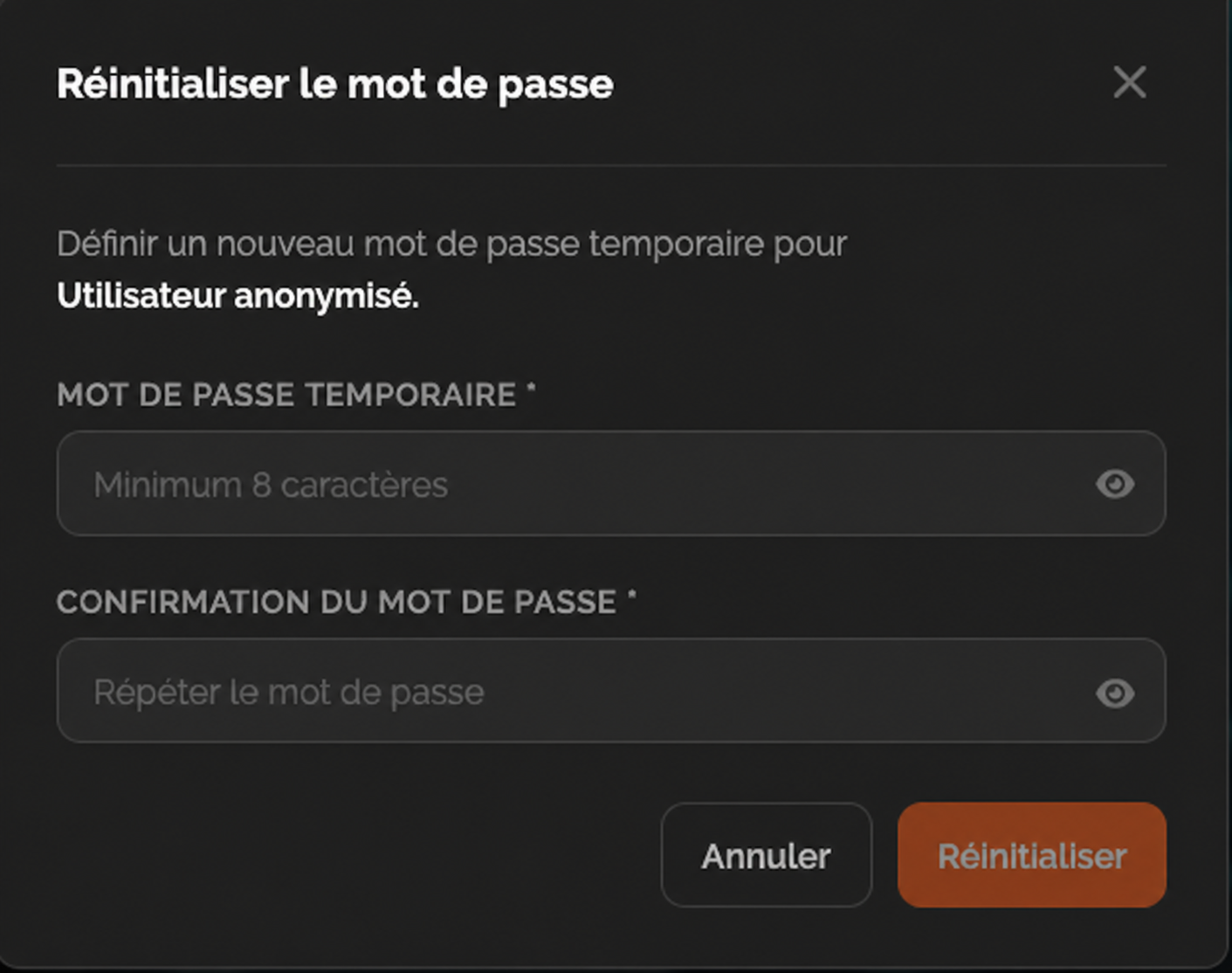Show the temporary password with eye icon

tap(1115, 484)
